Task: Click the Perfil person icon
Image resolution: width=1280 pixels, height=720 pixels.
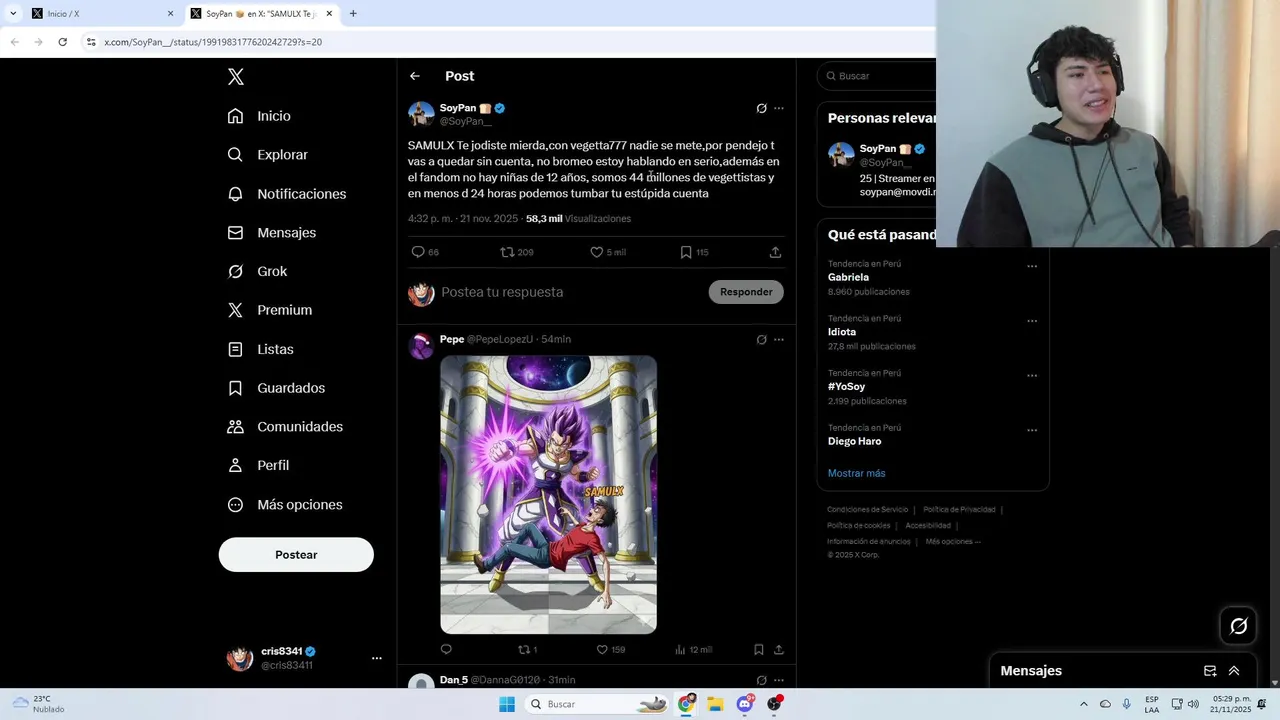Action: click(235, 465)
